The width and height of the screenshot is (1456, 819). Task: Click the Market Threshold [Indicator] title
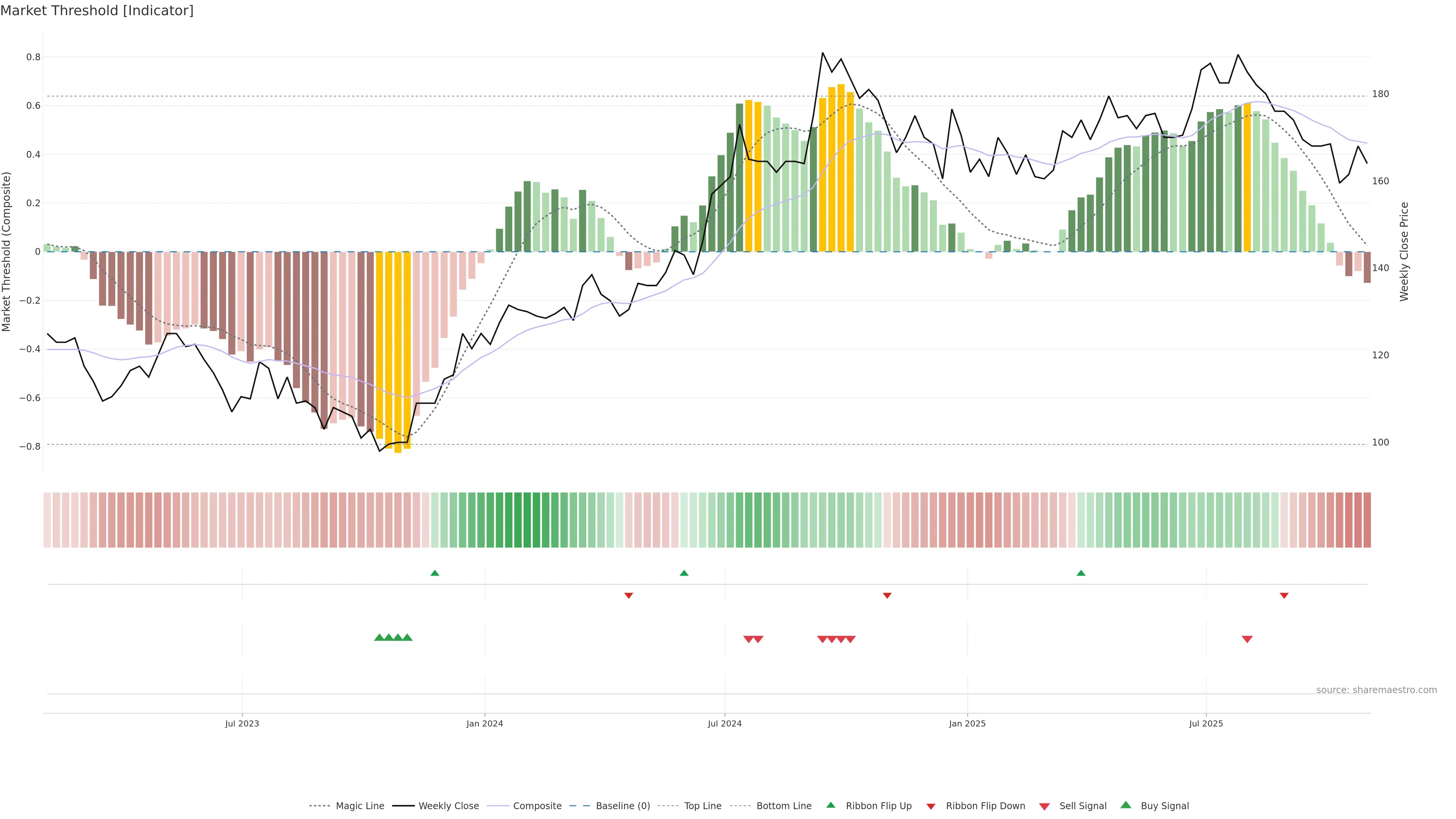pyautogui.click(x=97, y=11)
